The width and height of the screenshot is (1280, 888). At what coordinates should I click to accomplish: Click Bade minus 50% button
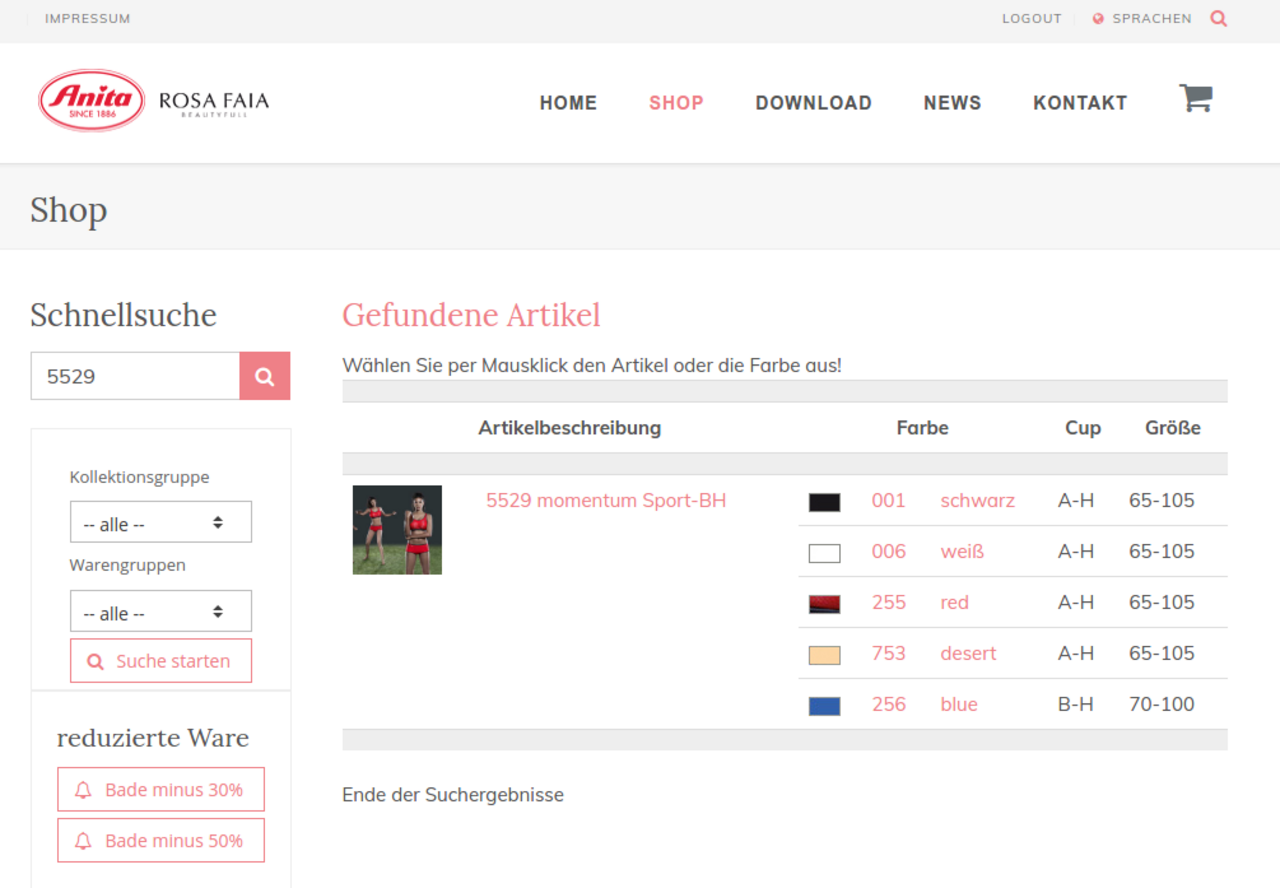[x=160, y=841]
